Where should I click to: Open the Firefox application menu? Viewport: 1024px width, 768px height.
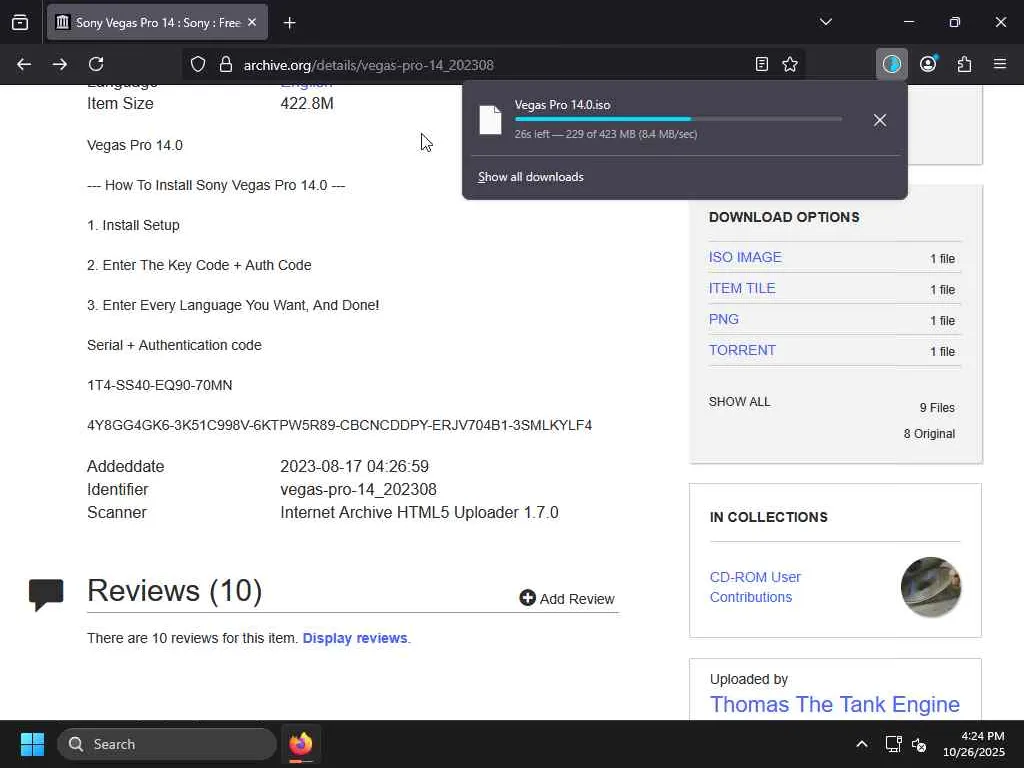[1000, 64]
